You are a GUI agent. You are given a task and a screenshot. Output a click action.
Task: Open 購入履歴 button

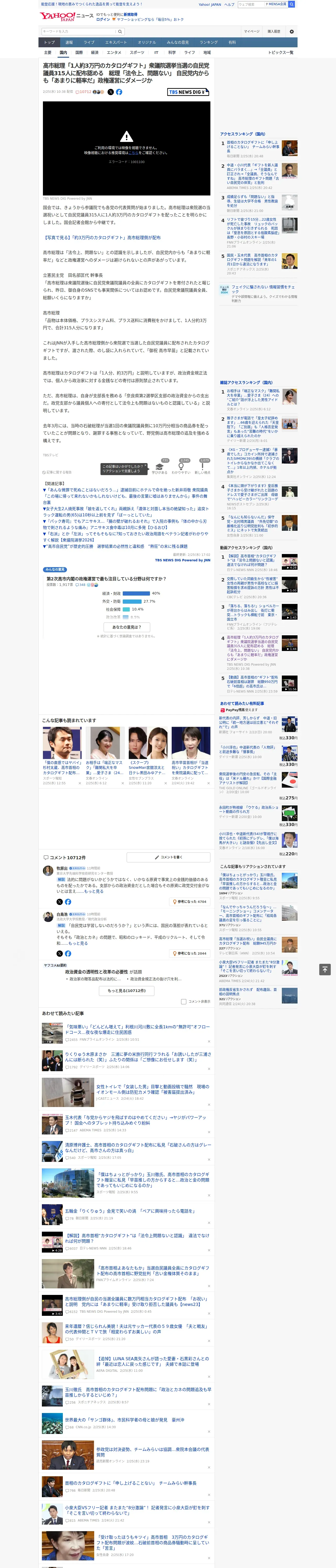274,32
